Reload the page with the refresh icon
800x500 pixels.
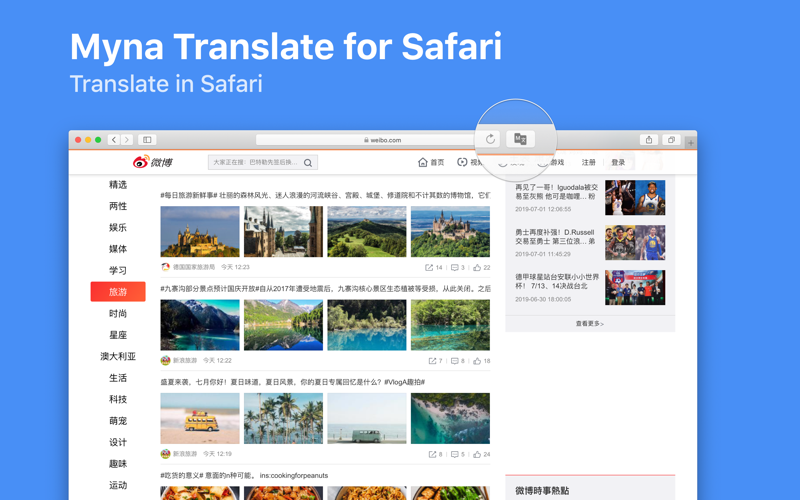490,139
